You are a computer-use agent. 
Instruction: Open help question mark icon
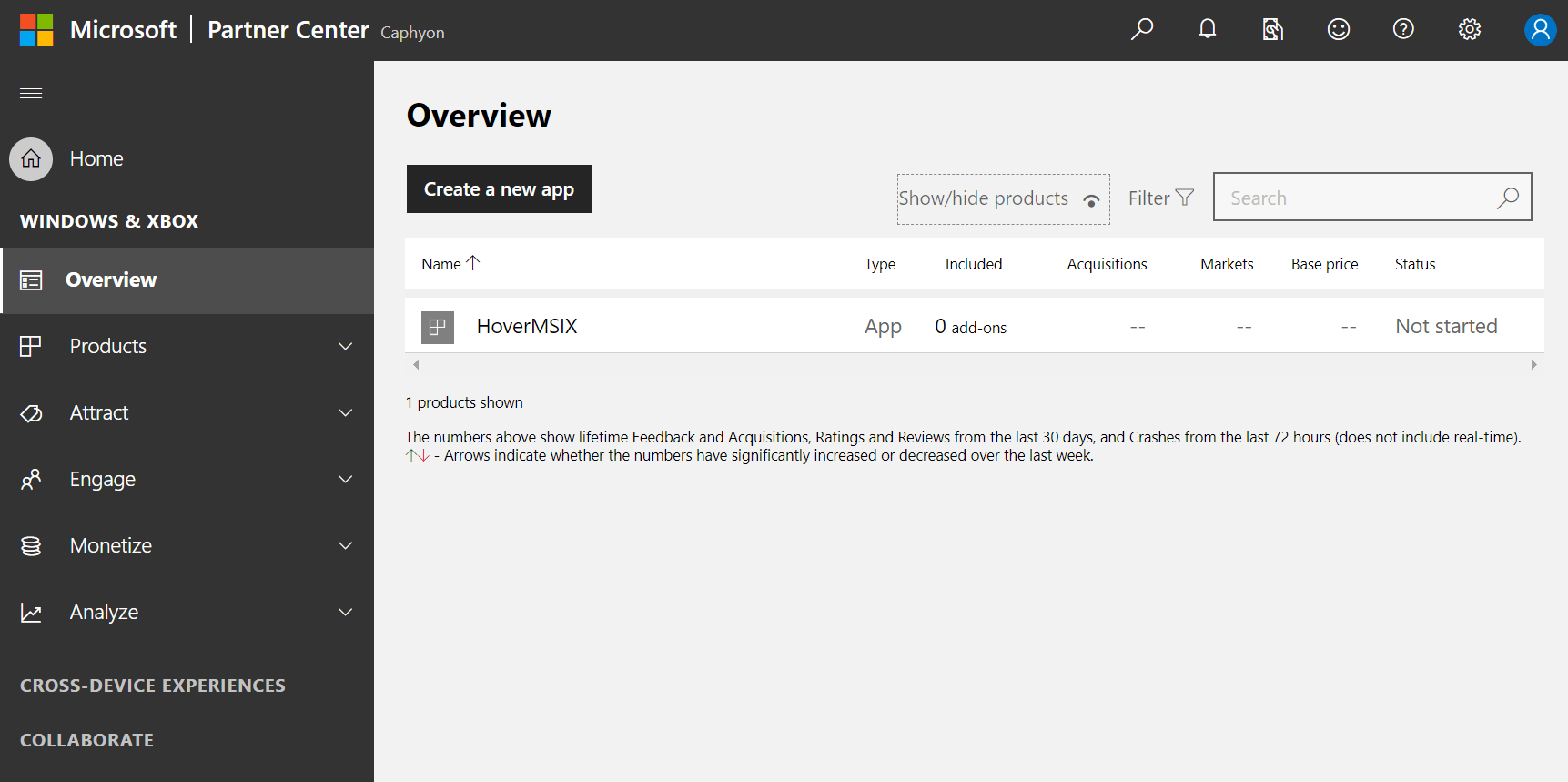(1403, 29)
